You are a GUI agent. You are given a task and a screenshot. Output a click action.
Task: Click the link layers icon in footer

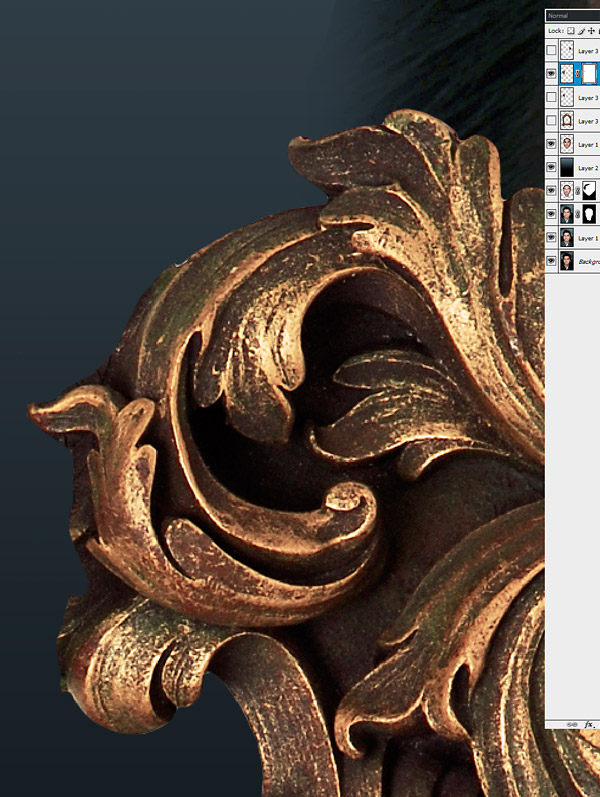(572, 724)
